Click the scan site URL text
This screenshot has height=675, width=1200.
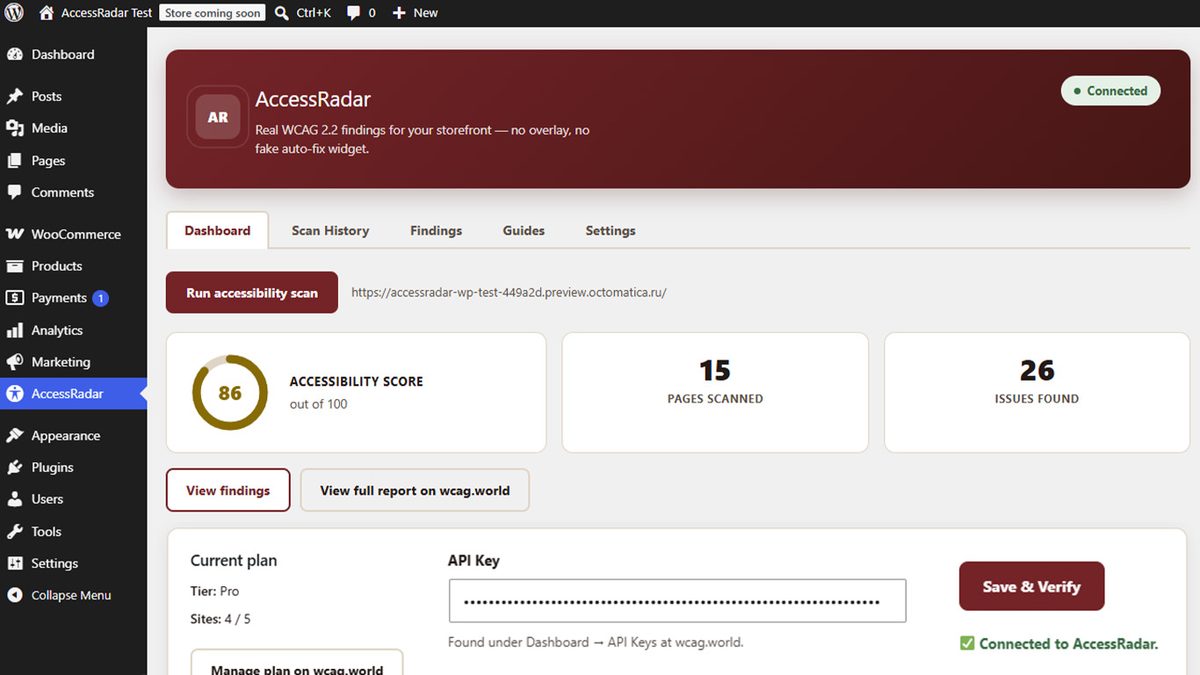(509, 293)
